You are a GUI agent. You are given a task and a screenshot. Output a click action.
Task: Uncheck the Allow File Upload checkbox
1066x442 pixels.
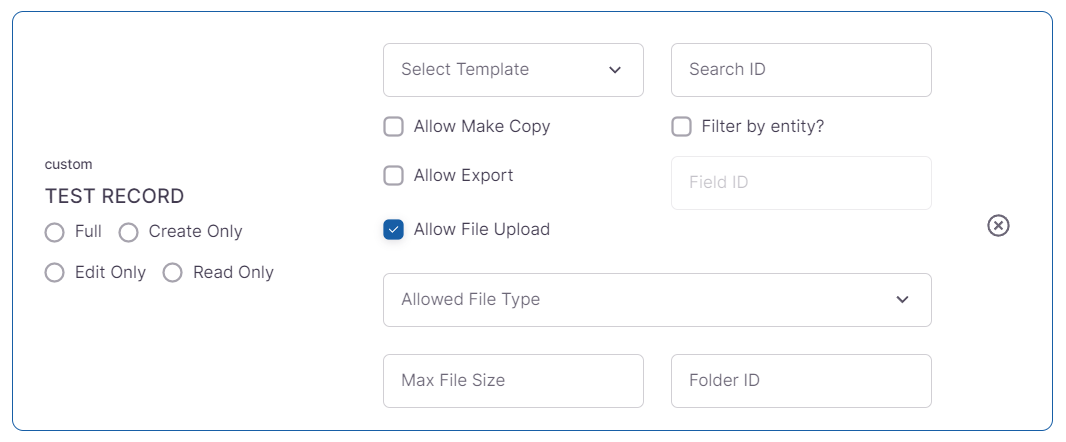coord(394,230)
